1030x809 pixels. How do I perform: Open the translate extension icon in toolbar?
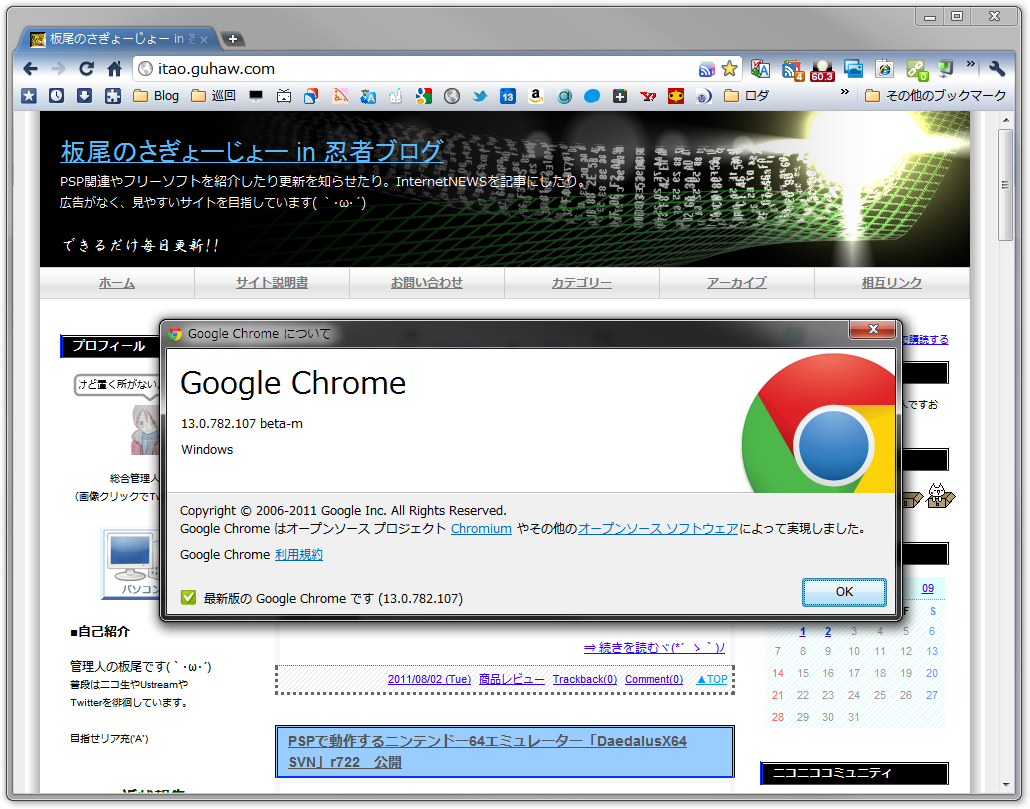coord(760,68)
